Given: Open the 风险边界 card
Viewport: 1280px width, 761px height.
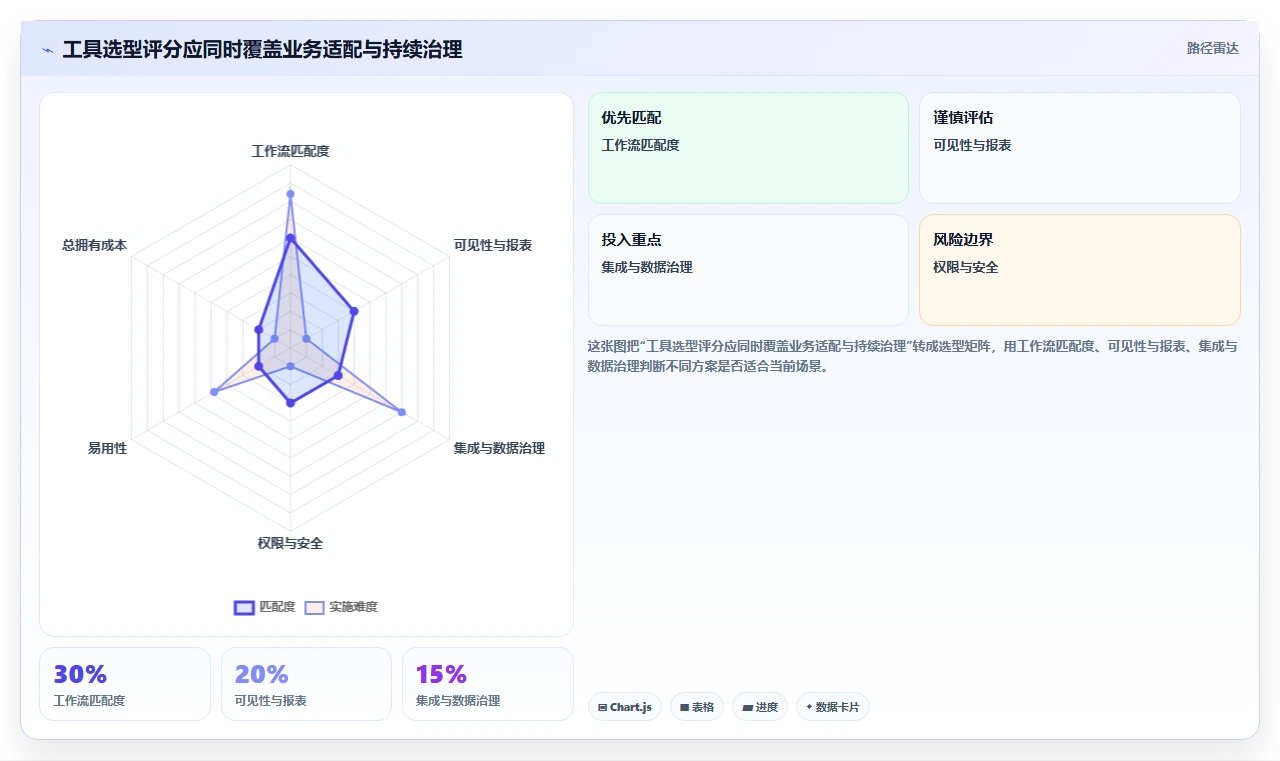Looking at the screenshot, I should pos(1080,270).
